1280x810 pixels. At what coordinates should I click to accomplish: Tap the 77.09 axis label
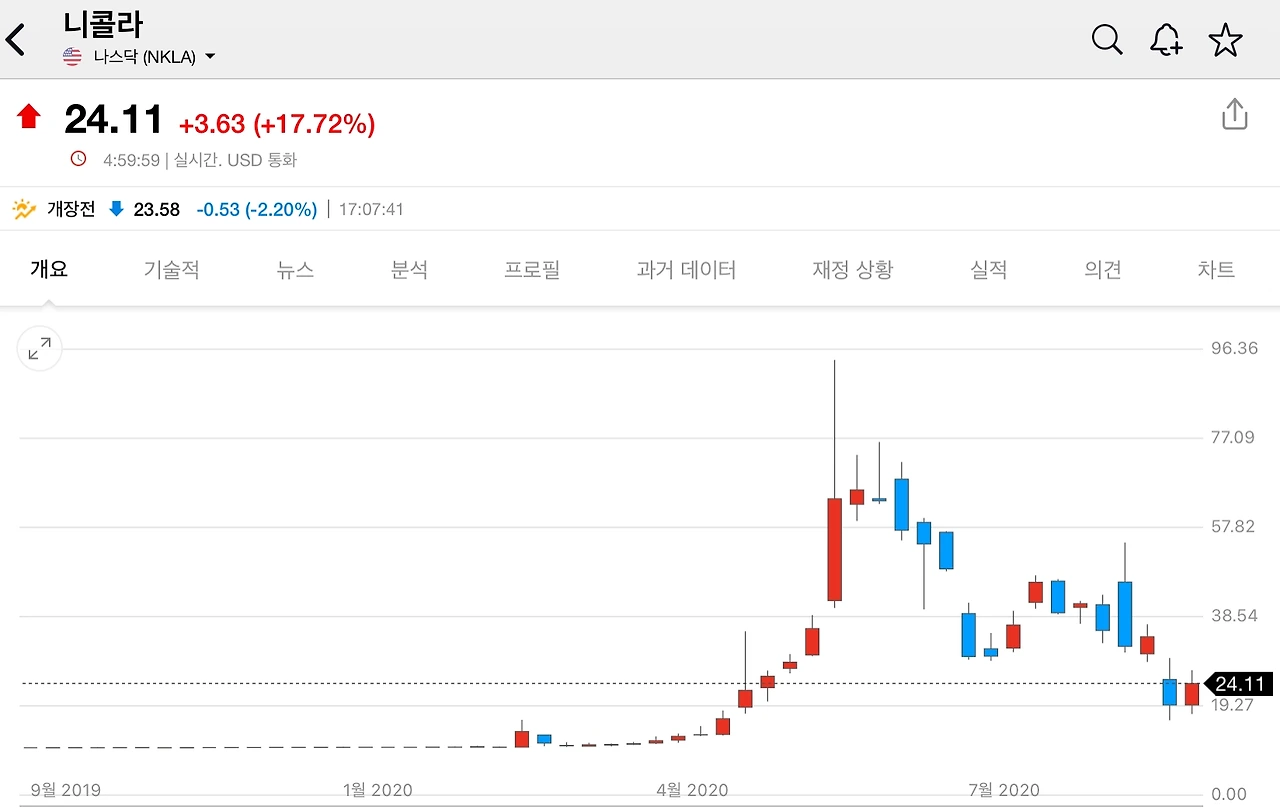(1234, 437)
